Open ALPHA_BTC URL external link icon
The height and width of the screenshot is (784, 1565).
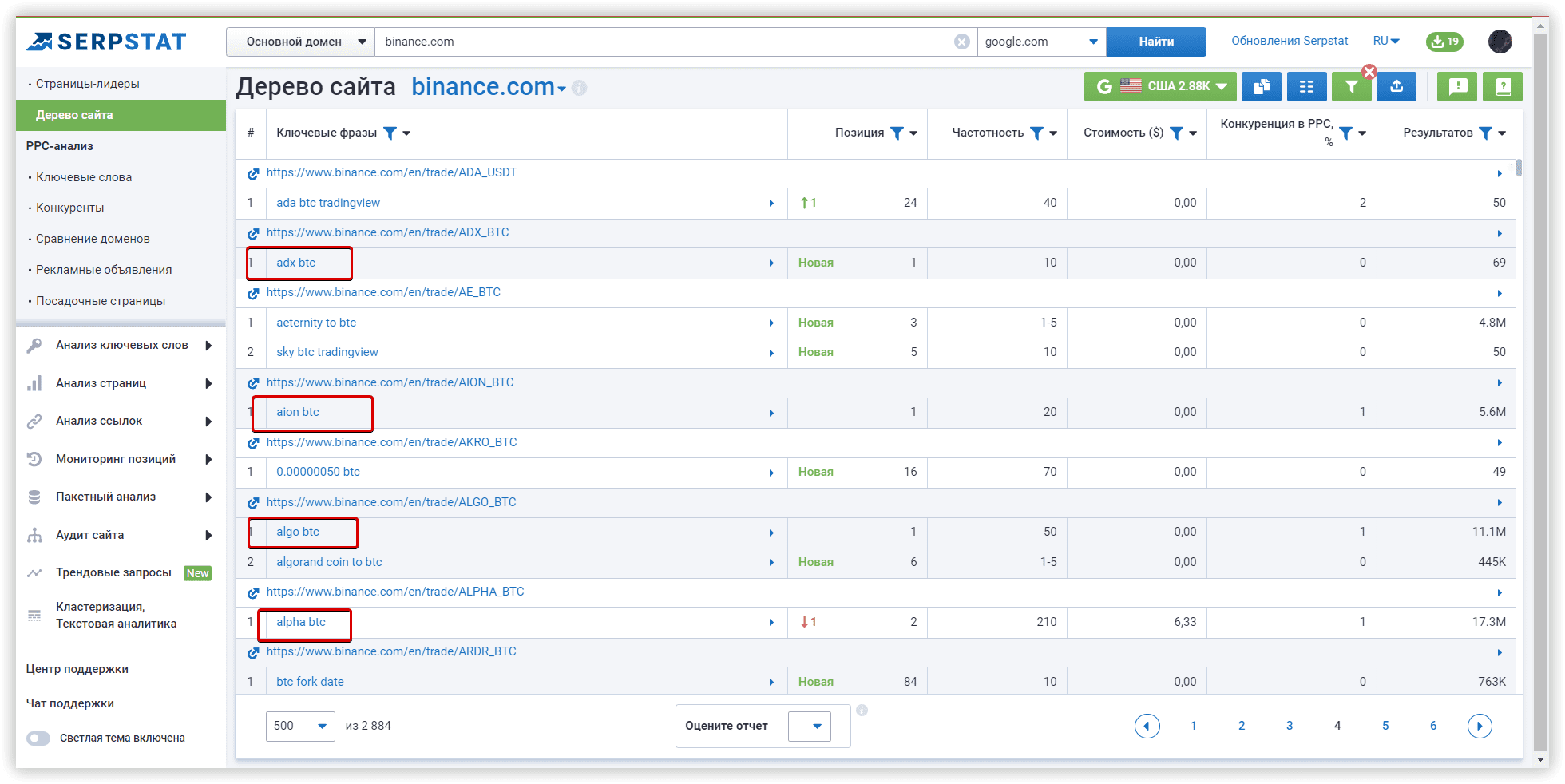pos(253,592)
